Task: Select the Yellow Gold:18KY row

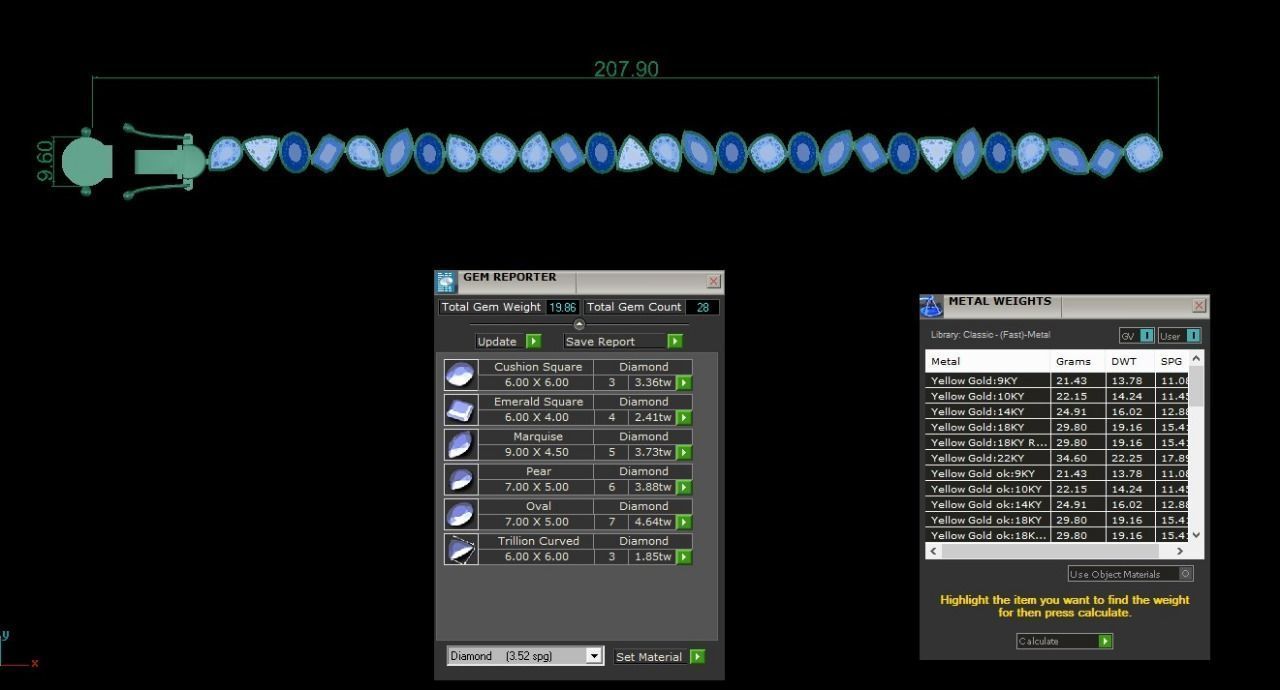Action: [1057, 427]
